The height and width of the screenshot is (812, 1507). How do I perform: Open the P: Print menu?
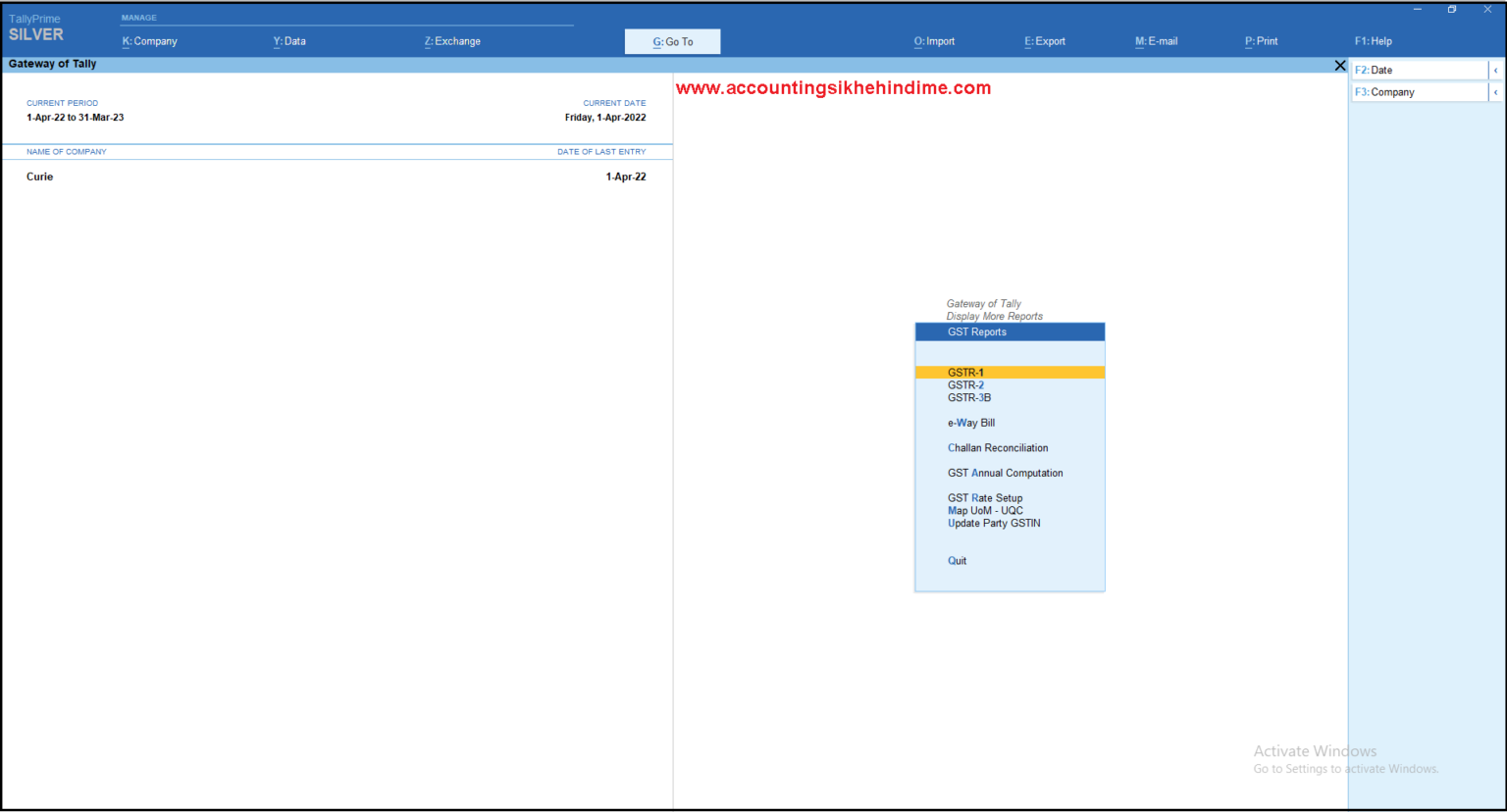tap(1261, 41)
